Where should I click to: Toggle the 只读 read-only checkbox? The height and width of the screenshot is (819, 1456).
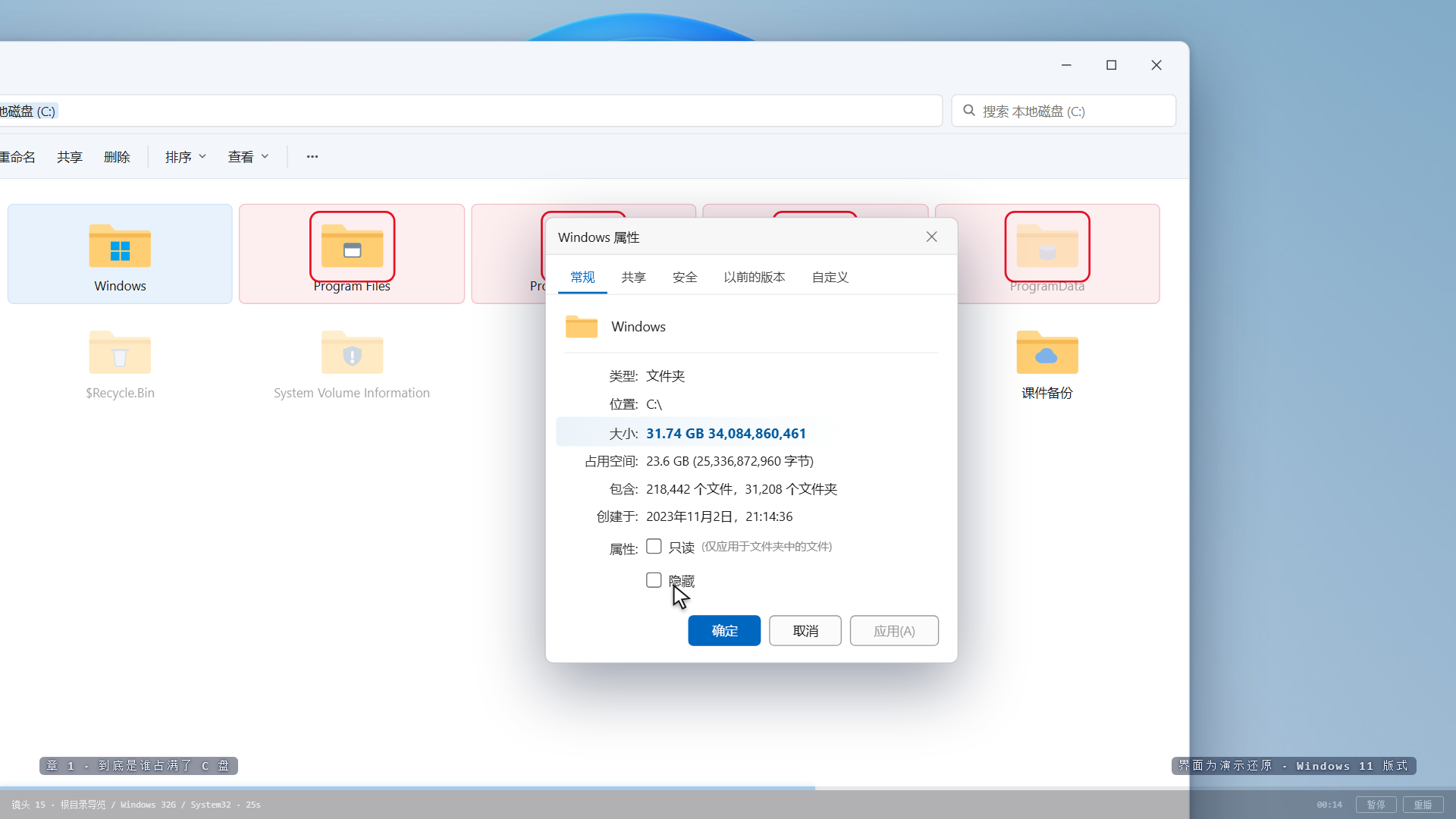654,546
